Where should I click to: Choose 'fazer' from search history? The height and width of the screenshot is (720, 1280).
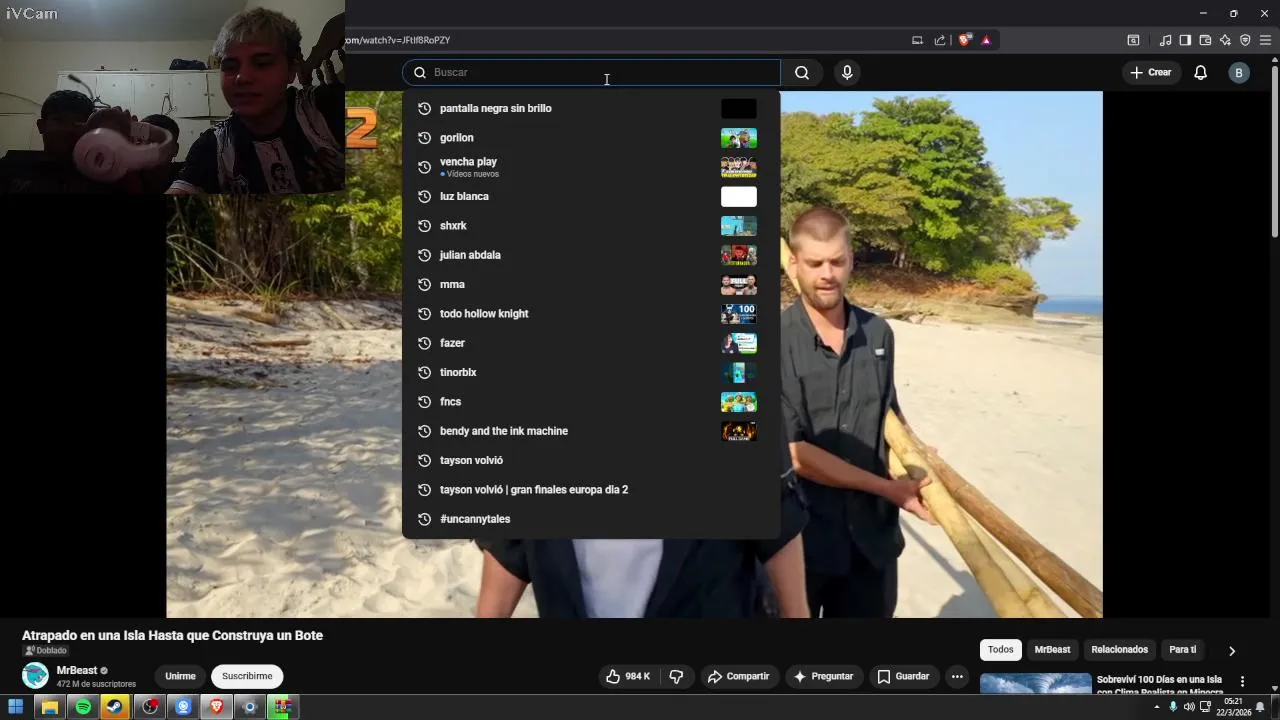click(591, 343)
